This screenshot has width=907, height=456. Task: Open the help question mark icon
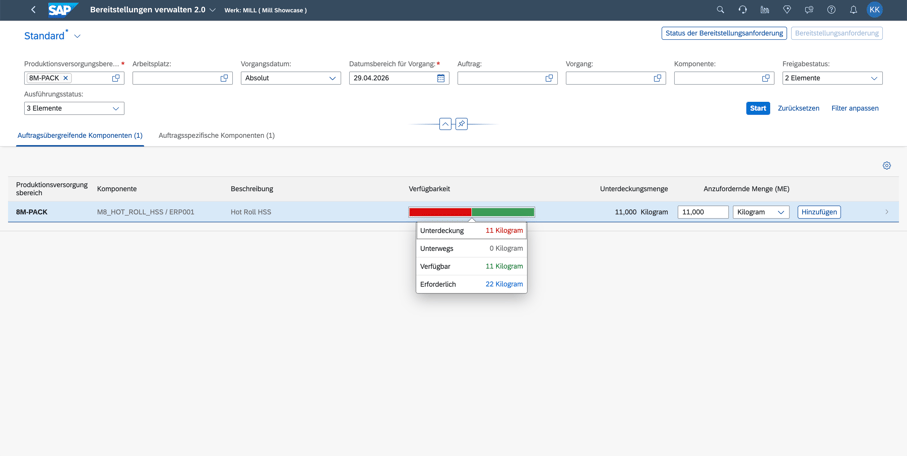pos(831,10)
